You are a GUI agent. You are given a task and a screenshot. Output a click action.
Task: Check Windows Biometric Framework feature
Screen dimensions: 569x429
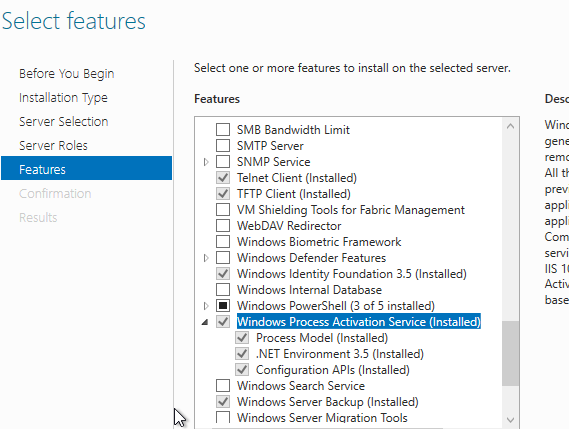point(223,241)
